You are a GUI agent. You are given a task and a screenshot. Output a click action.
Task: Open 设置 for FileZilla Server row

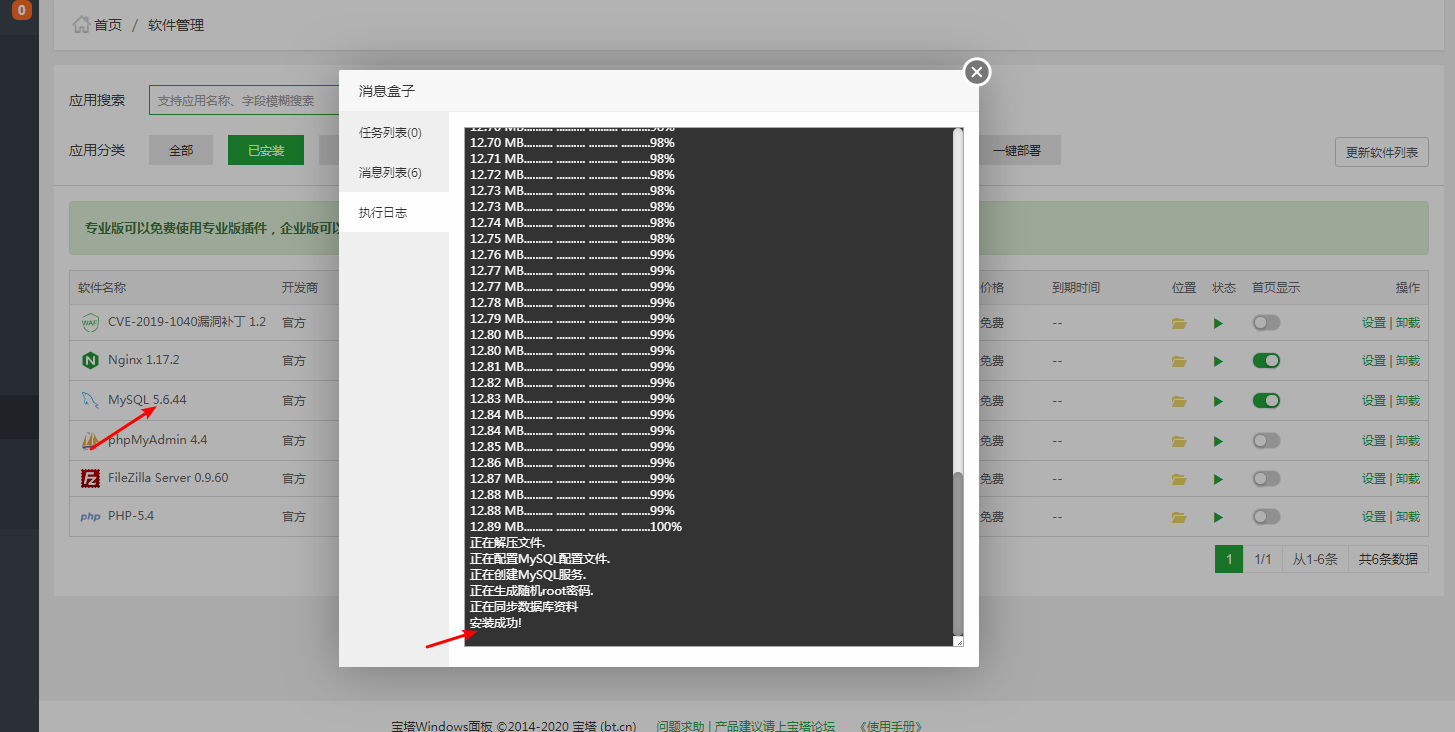(x=1373, y=479)
